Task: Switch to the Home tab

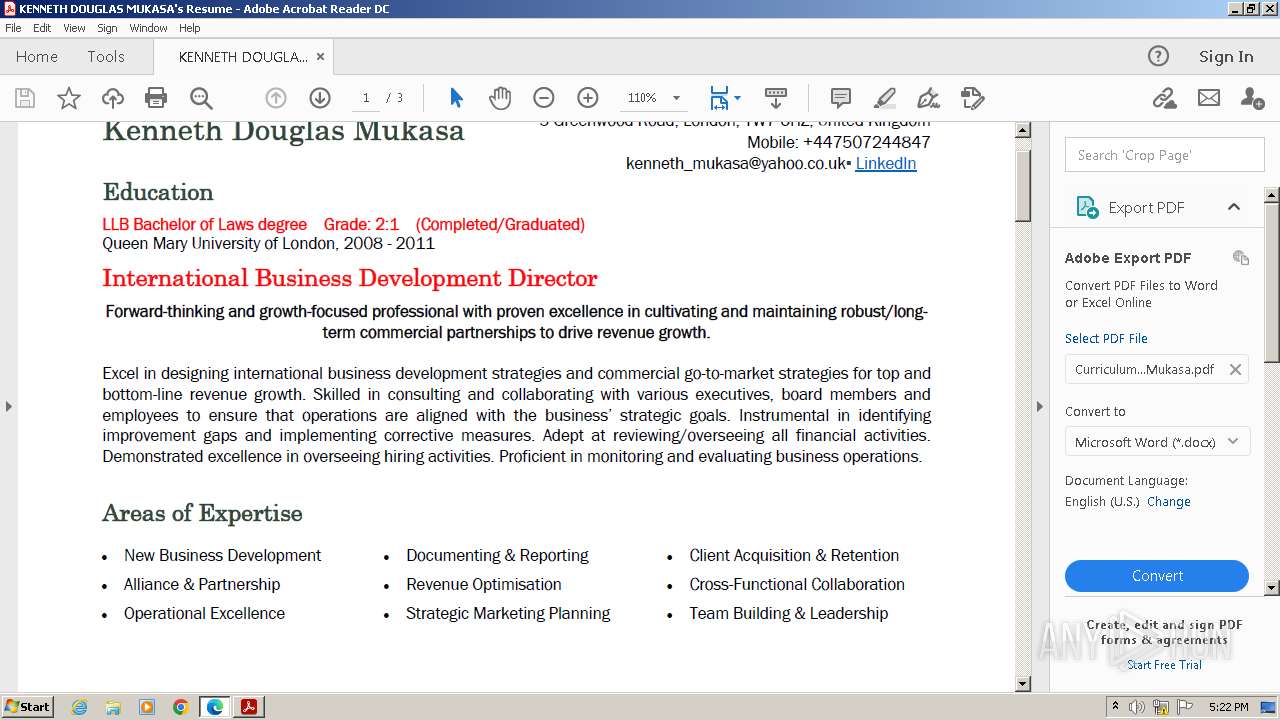Action: tap(37, 57)
